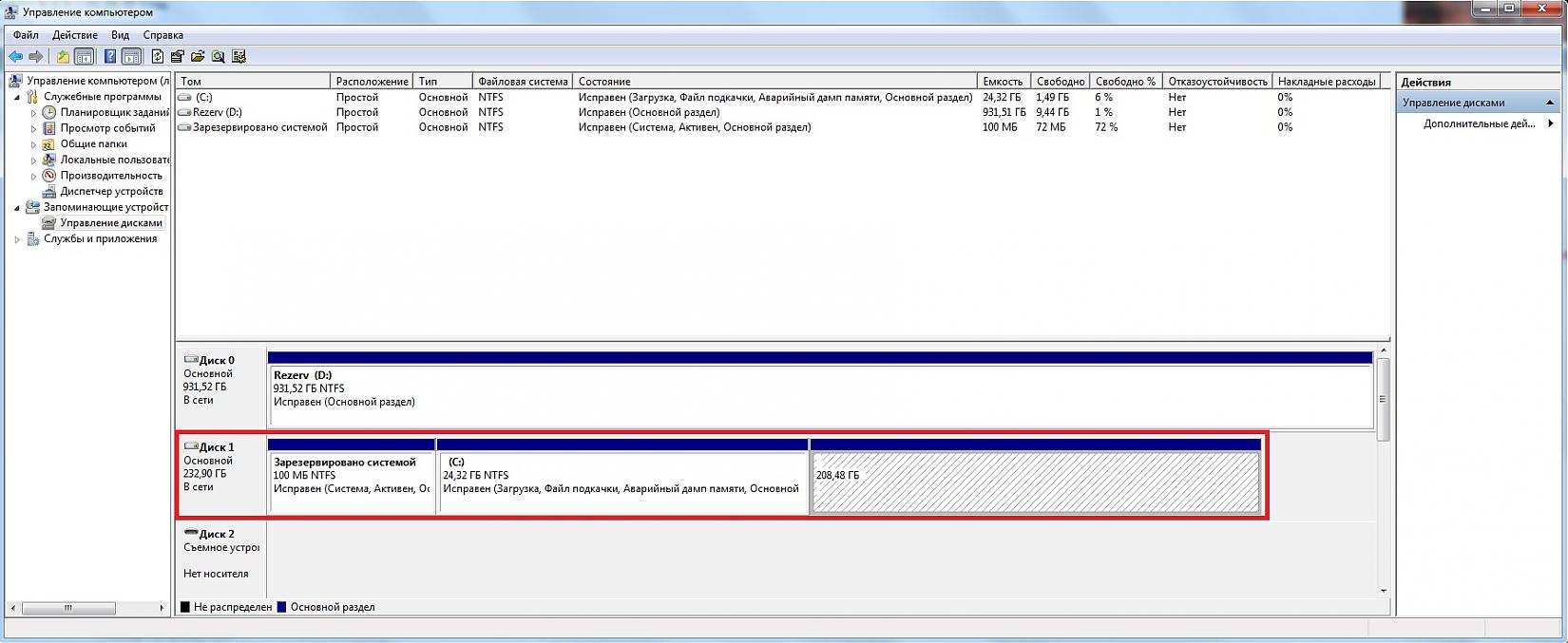The width and height of the screenshot is (1568, 643).
Task: Click the open folder toolbar icon
Action: (x=198, y=57)
